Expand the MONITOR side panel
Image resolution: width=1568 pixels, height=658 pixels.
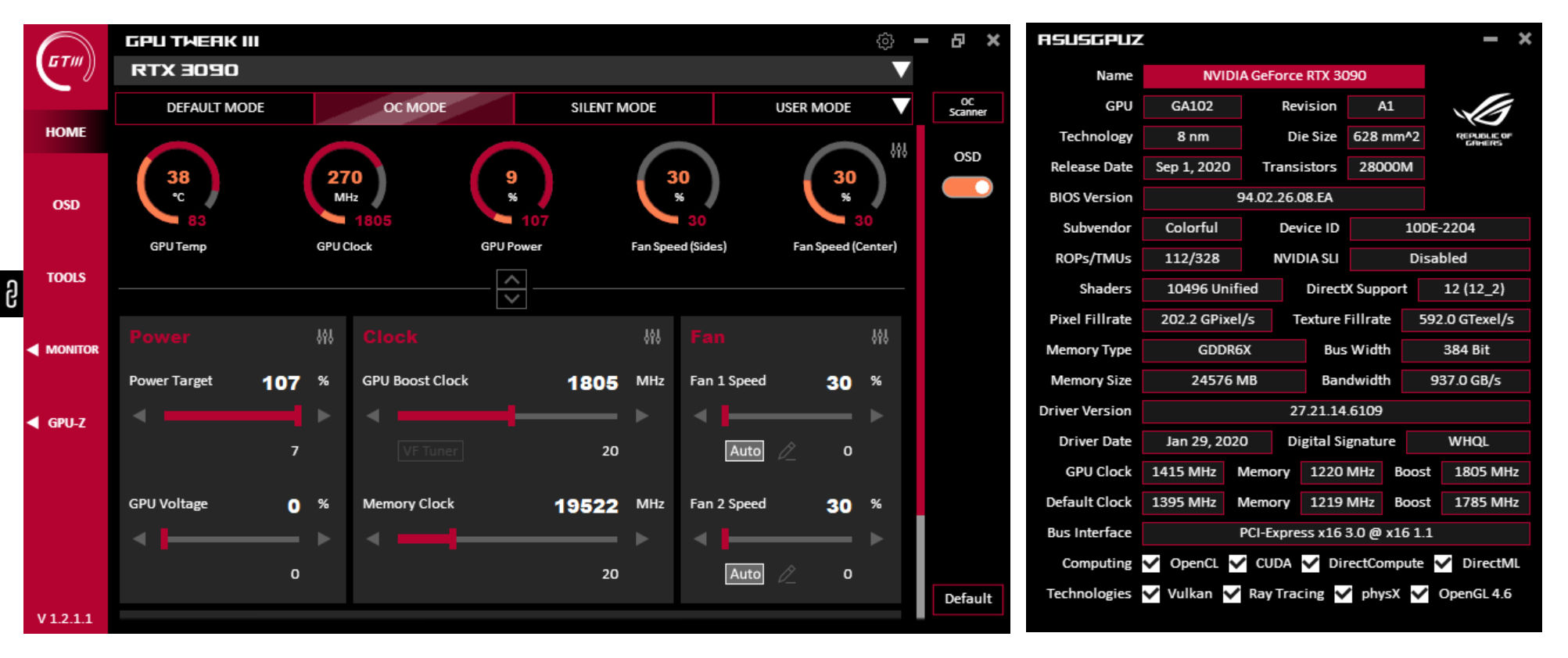(64, 349)
